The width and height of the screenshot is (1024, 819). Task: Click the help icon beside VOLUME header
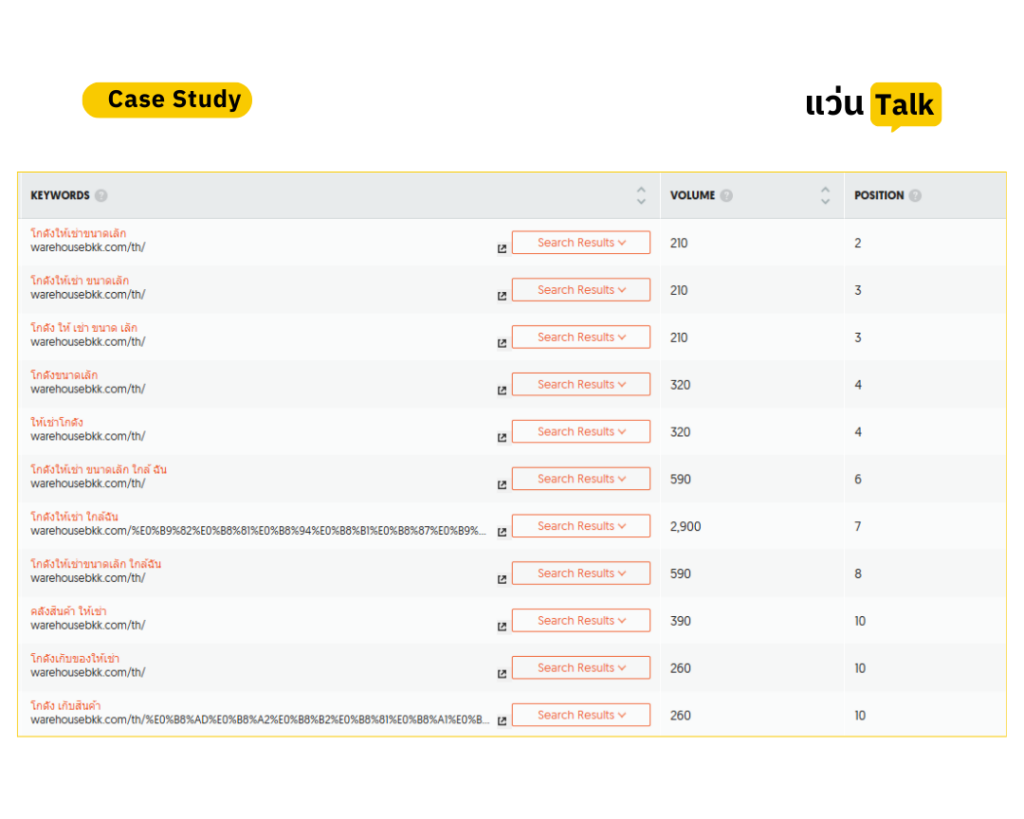tap(726, 195)
